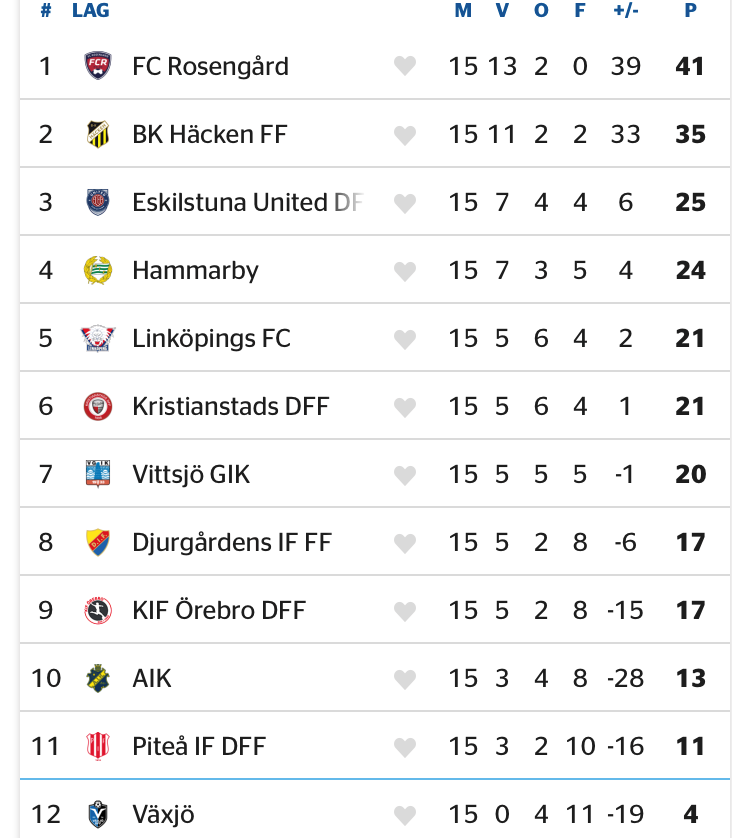Click the AIK club crest
Screen dimensions: 732x838
97,679
